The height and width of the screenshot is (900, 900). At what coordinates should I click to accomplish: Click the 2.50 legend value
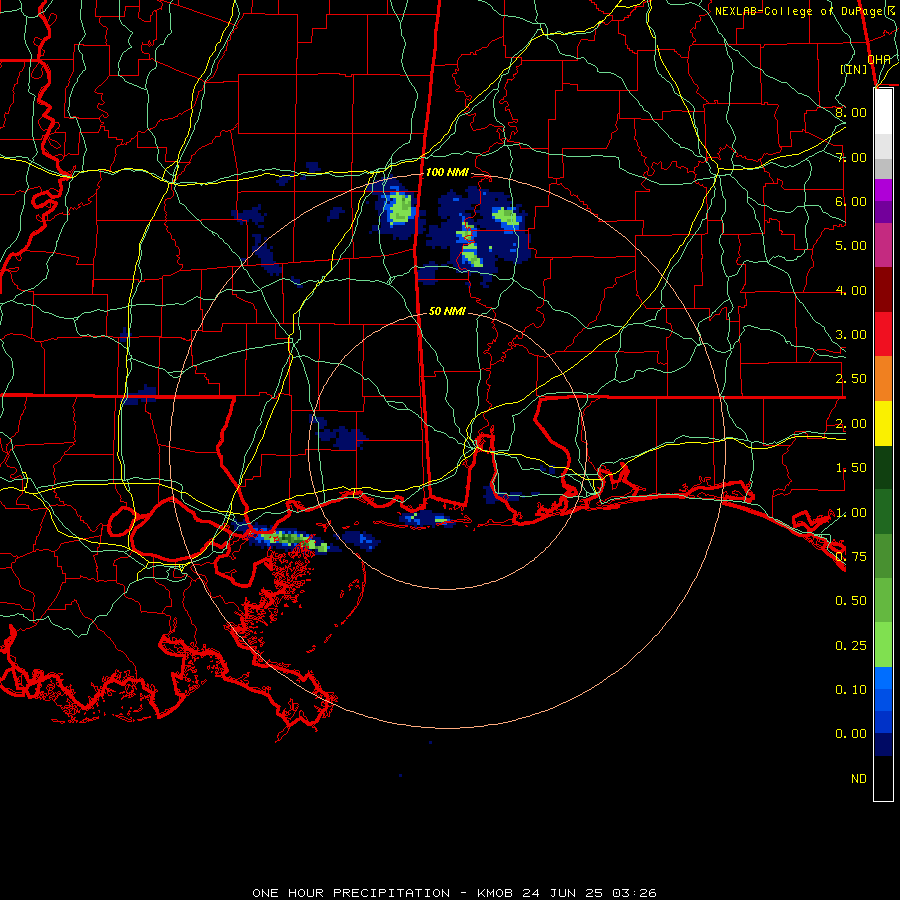coord(851,379)
